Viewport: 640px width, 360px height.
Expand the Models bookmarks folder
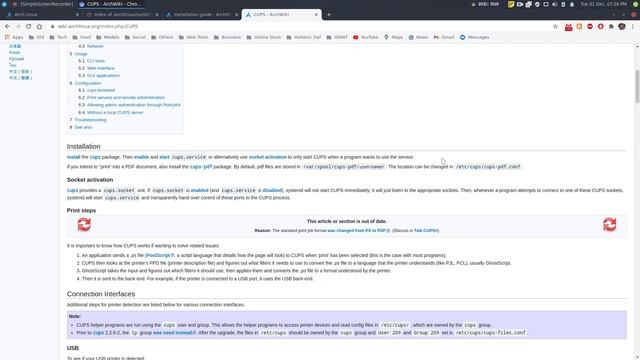107,37
